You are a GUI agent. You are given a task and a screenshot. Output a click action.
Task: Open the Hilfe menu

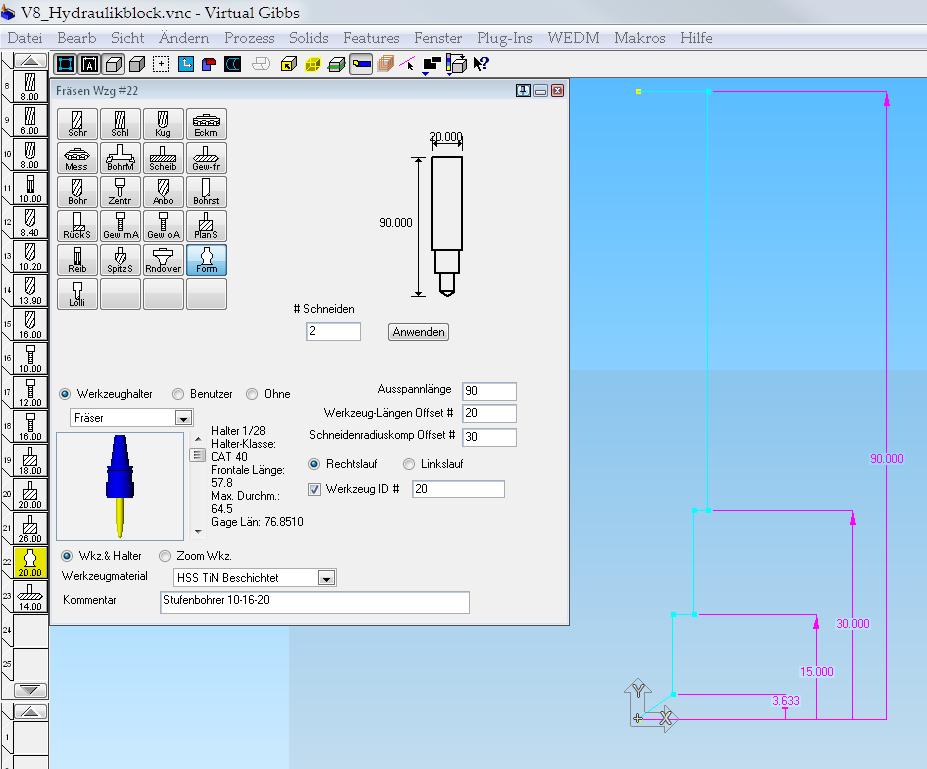click(x=696, y=38)
